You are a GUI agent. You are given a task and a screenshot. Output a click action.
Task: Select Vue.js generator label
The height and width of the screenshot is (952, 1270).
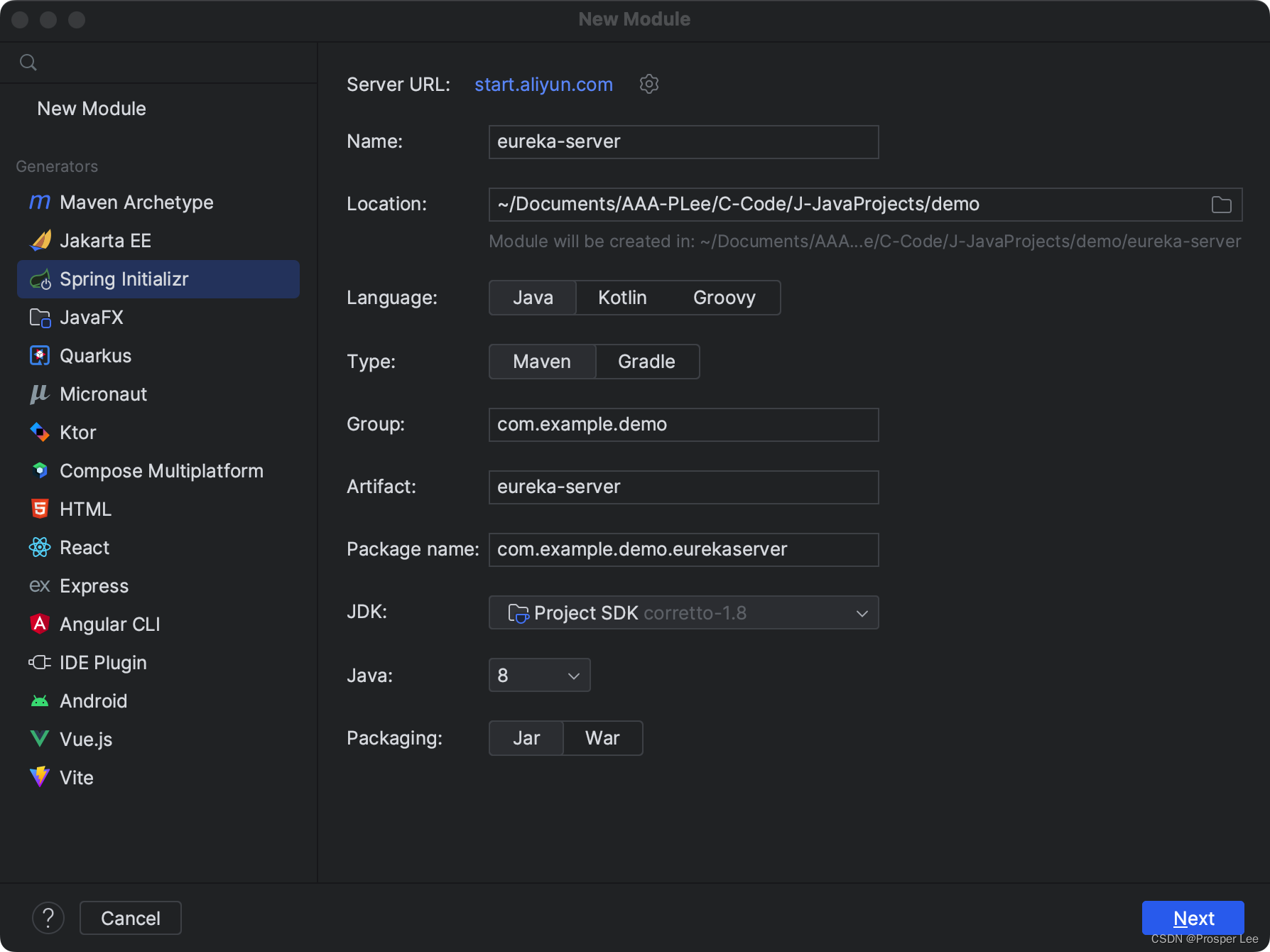pyautogui.click(x=86, y=740)
